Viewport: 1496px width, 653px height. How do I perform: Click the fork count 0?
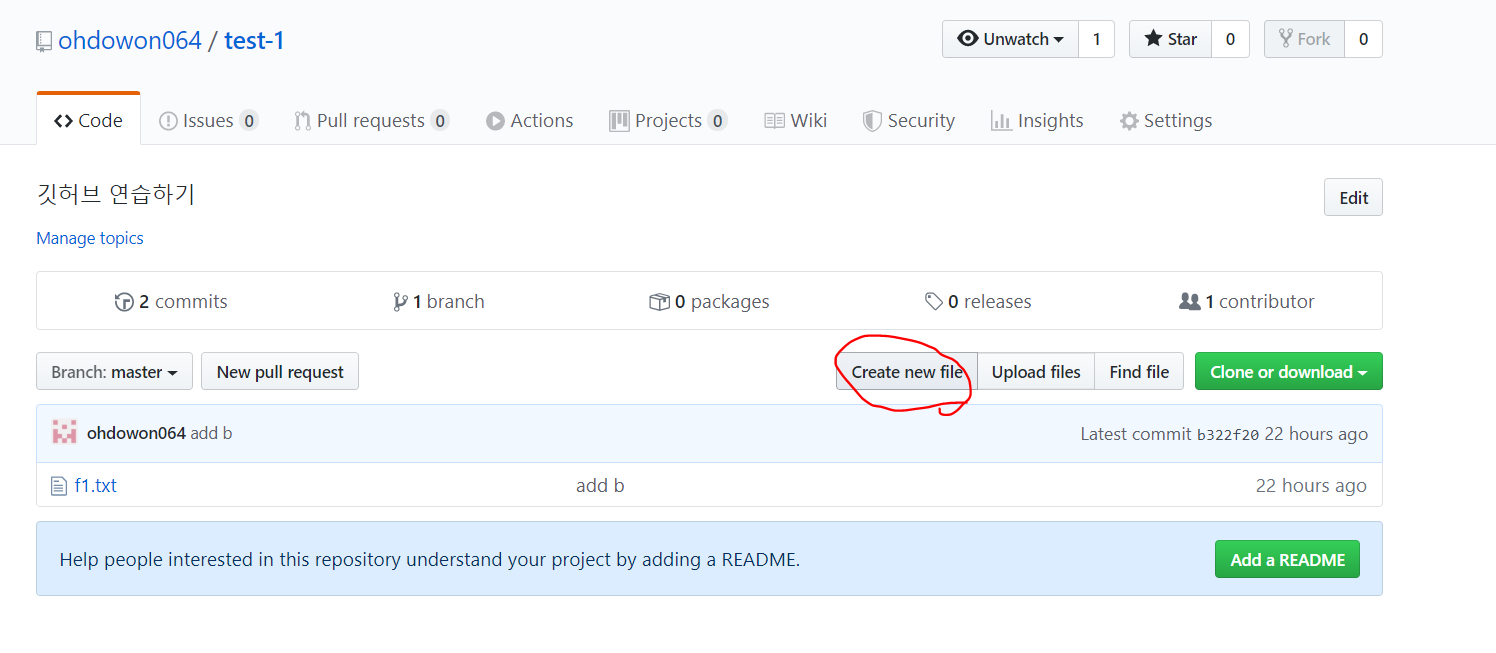click(x=1363, y=39)
